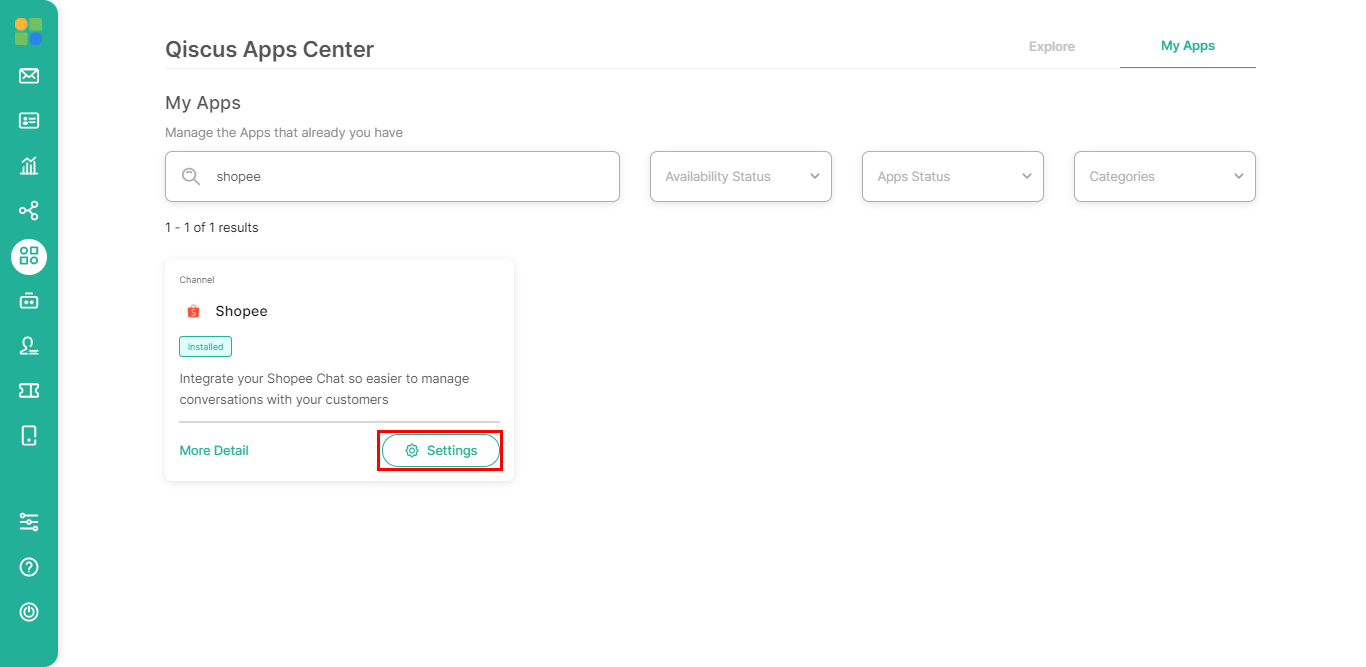Click the power logout icon in the sidebar

[29, 612]
